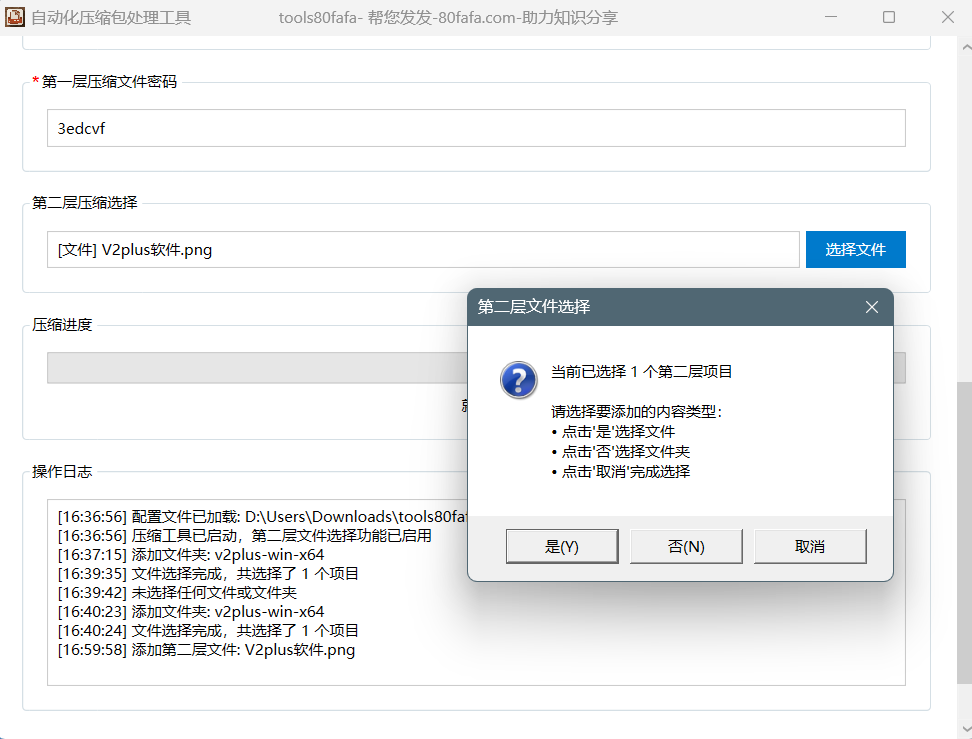Minimize the main tool window
The image size is (972, 739).
[x=830, y=17]
